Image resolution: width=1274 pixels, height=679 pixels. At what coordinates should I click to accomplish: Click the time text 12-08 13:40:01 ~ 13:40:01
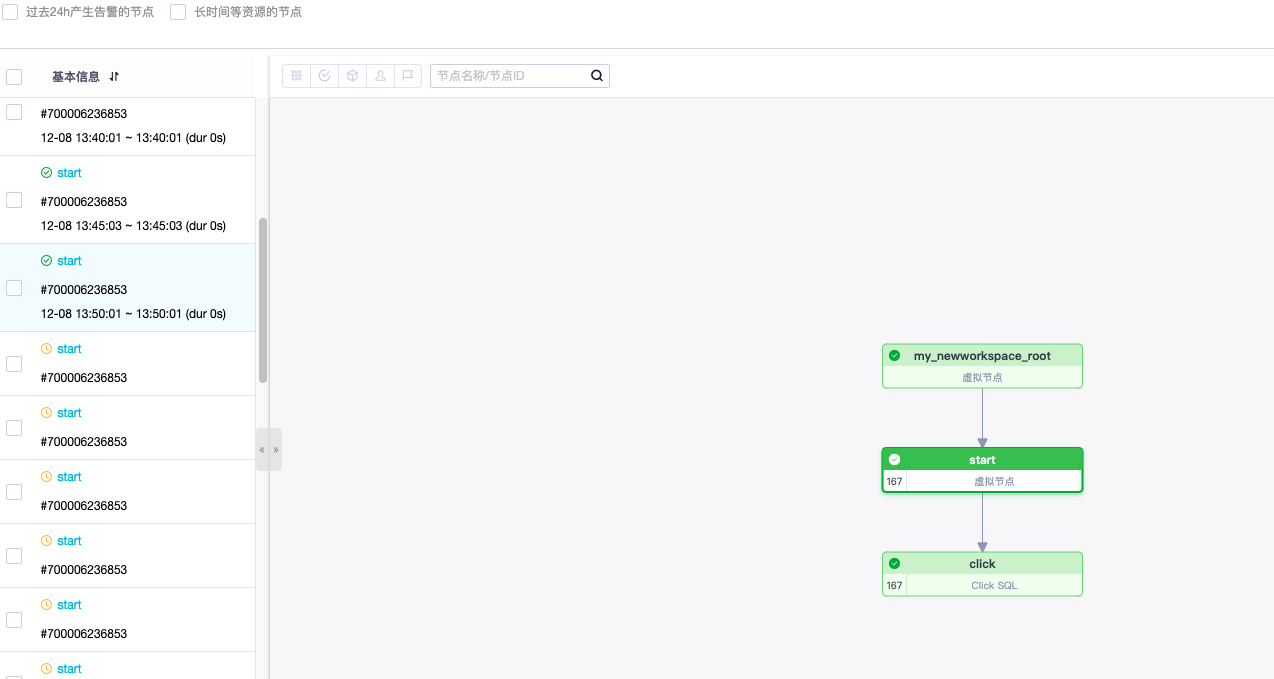133,138
